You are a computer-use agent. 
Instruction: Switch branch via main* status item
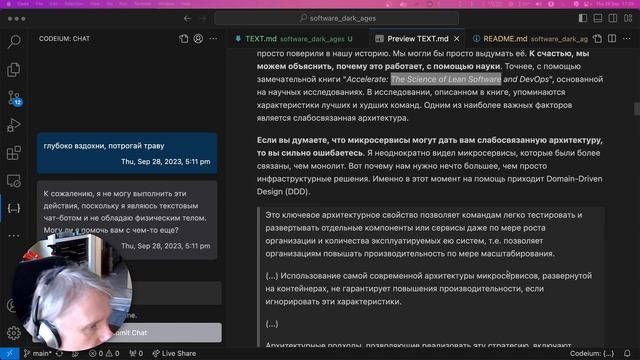37,353
